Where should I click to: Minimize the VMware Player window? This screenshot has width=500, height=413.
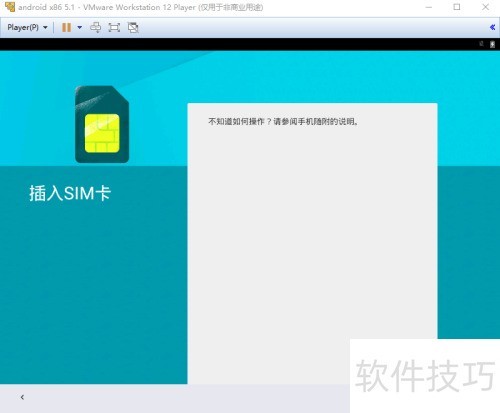click(429, 7)
